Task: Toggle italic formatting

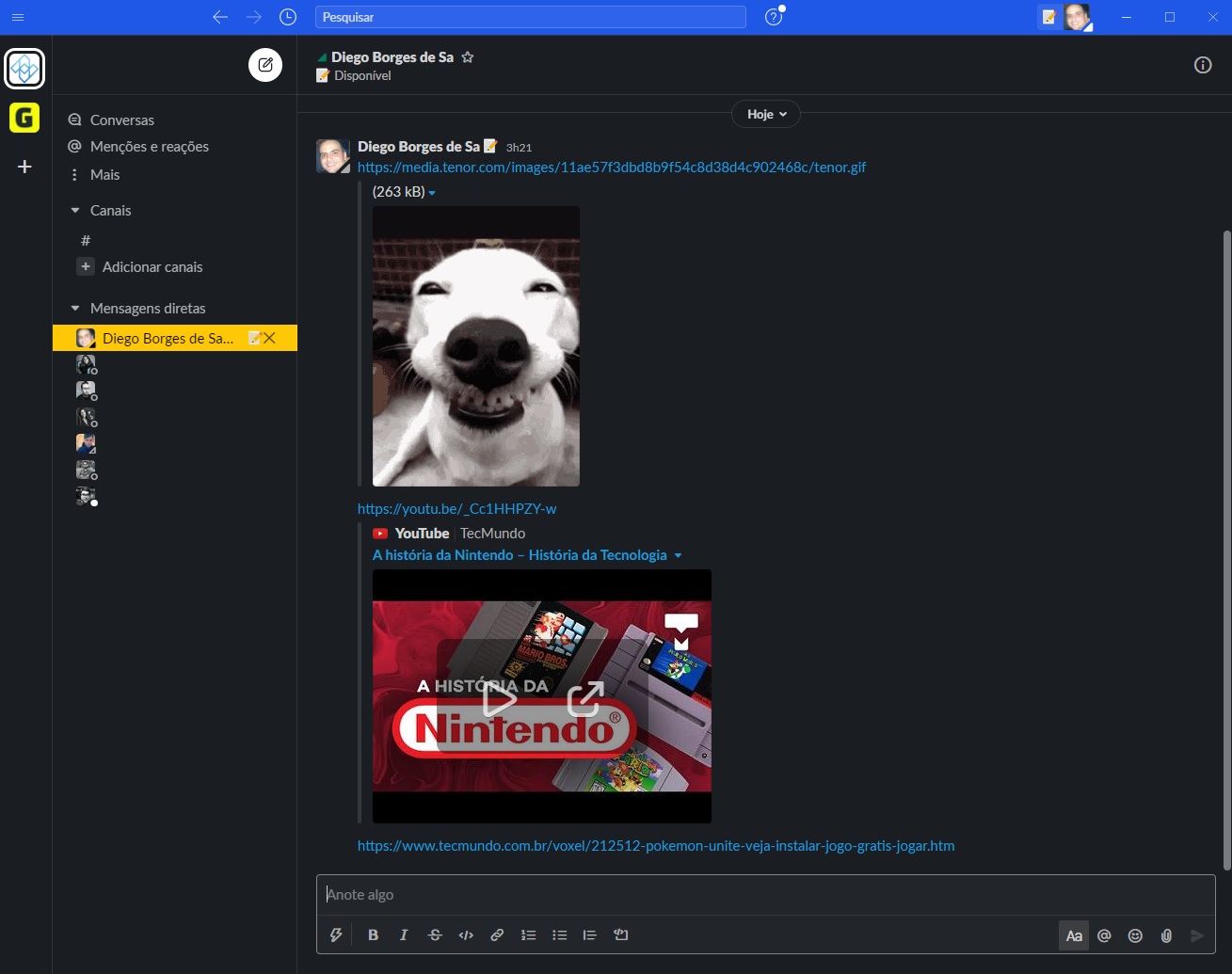Action: click(x=404, y=935)
